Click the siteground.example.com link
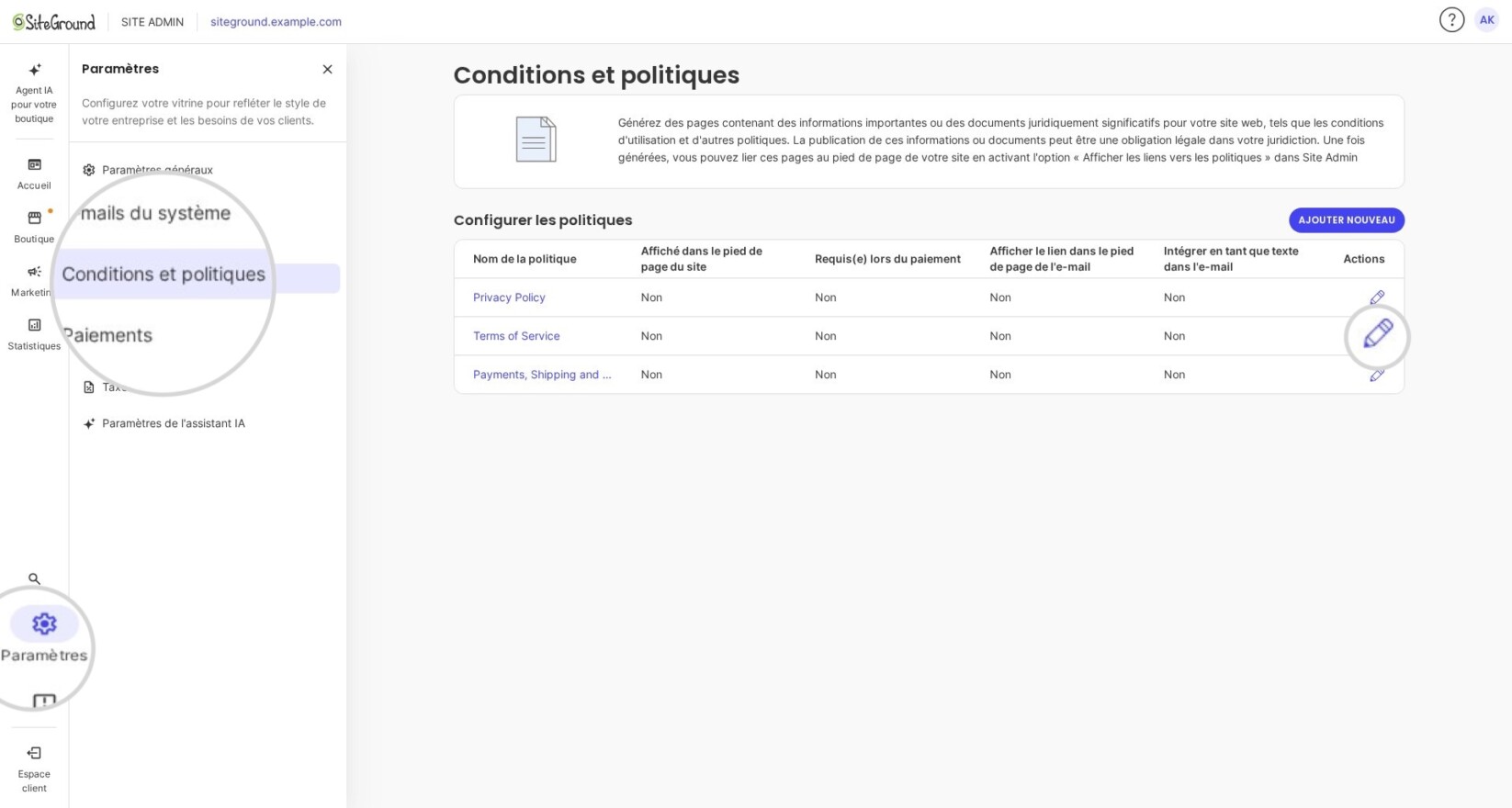 click(276, 21)
